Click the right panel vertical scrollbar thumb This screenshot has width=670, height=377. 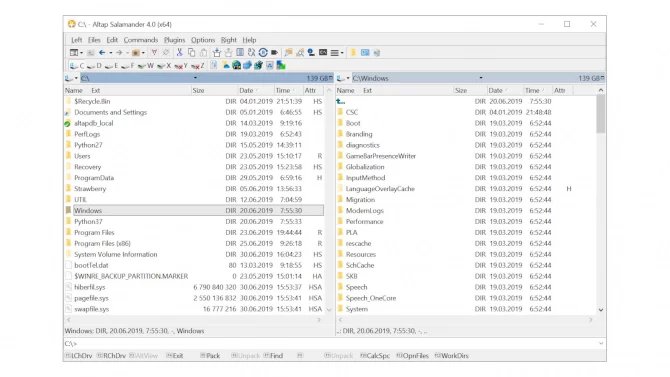(x=601, y=114)
